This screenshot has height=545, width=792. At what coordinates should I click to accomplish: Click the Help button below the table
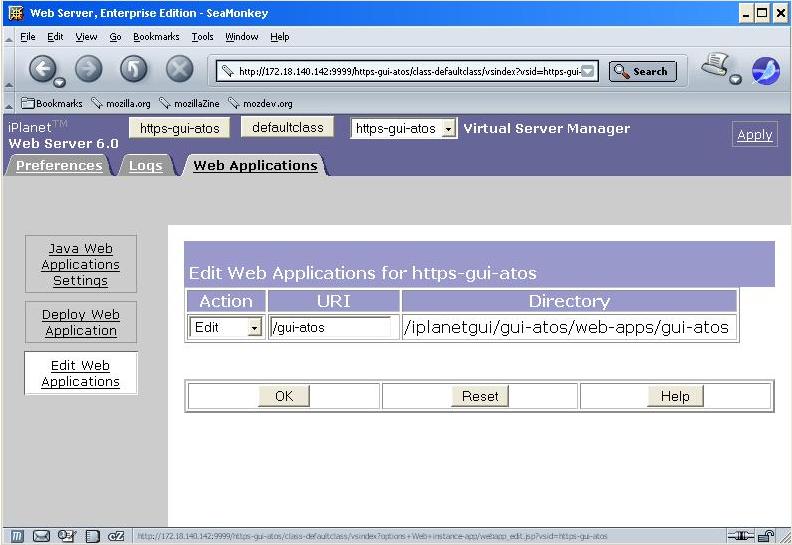click(x=675, y=396)
